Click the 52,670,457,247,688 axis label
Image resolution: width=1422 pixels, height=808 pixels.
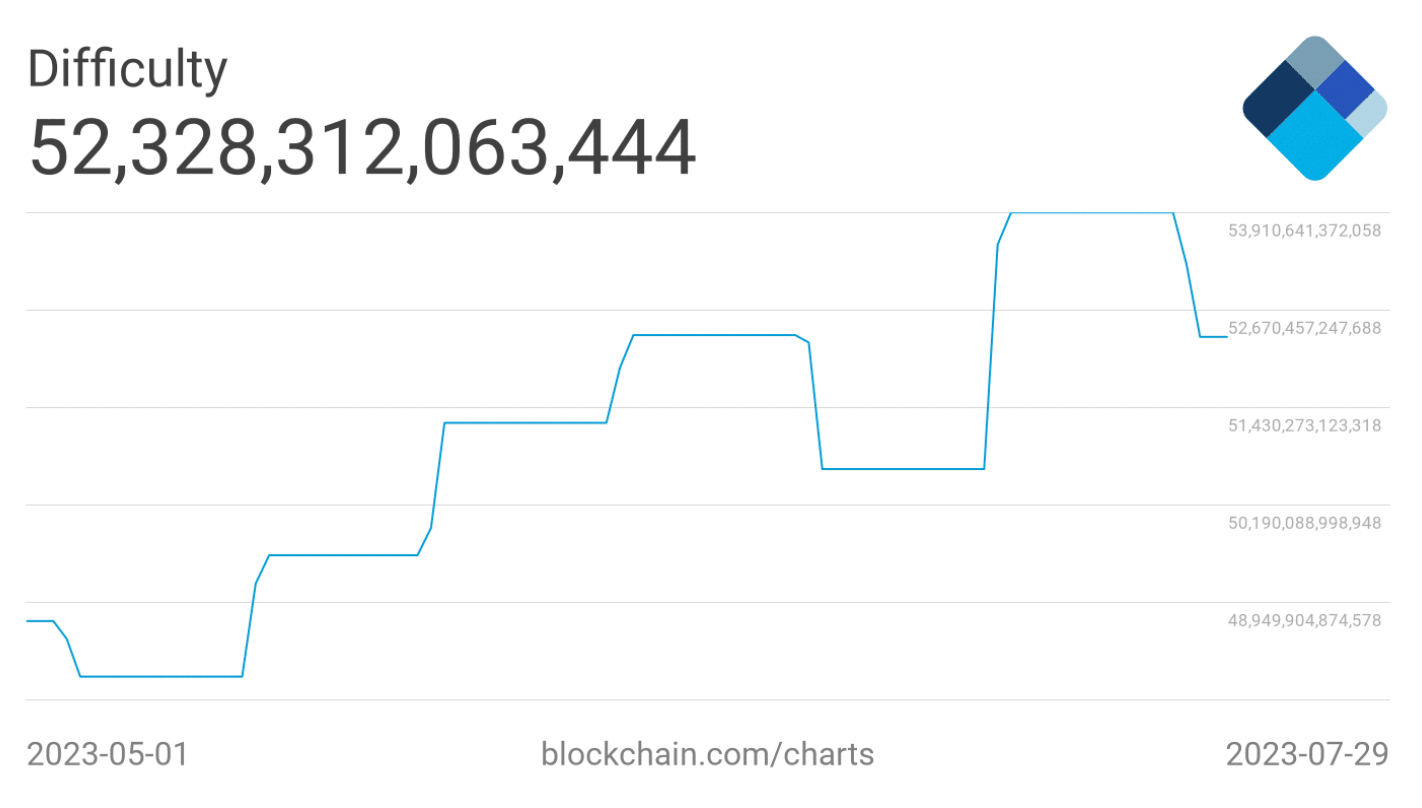pyautogui.click(x=1304, y=328)
